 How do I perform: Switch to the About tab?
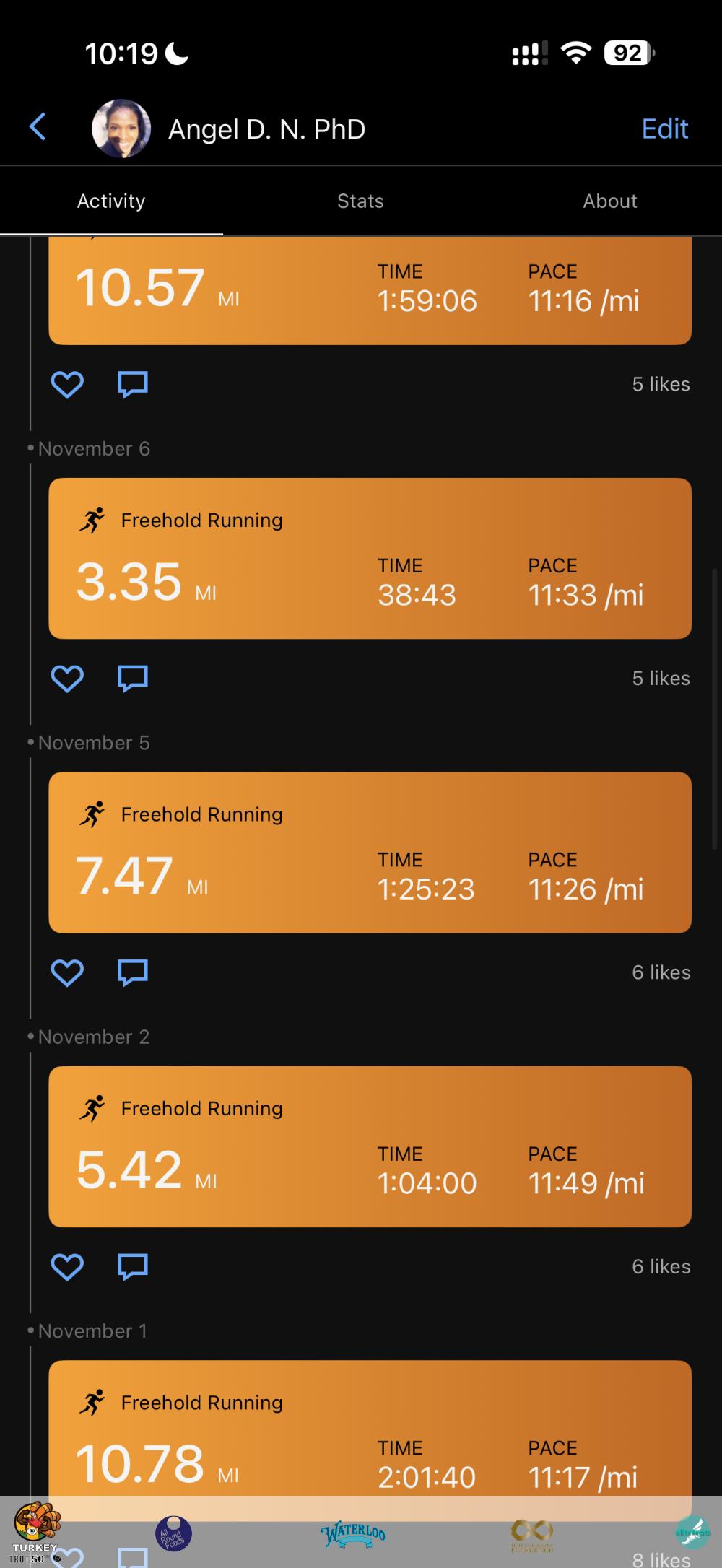pyautogui.click(x=609, y=201)
